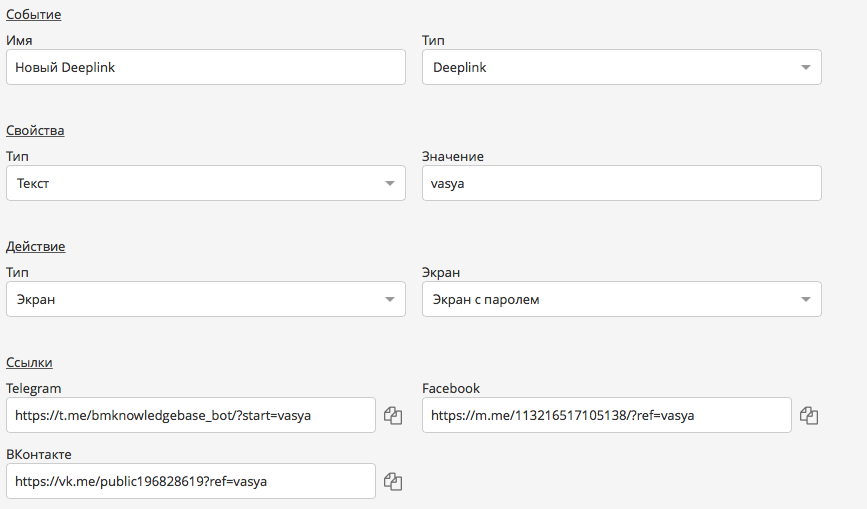Expand the Экран с паролем screen dropdown

tap(621, 299)
